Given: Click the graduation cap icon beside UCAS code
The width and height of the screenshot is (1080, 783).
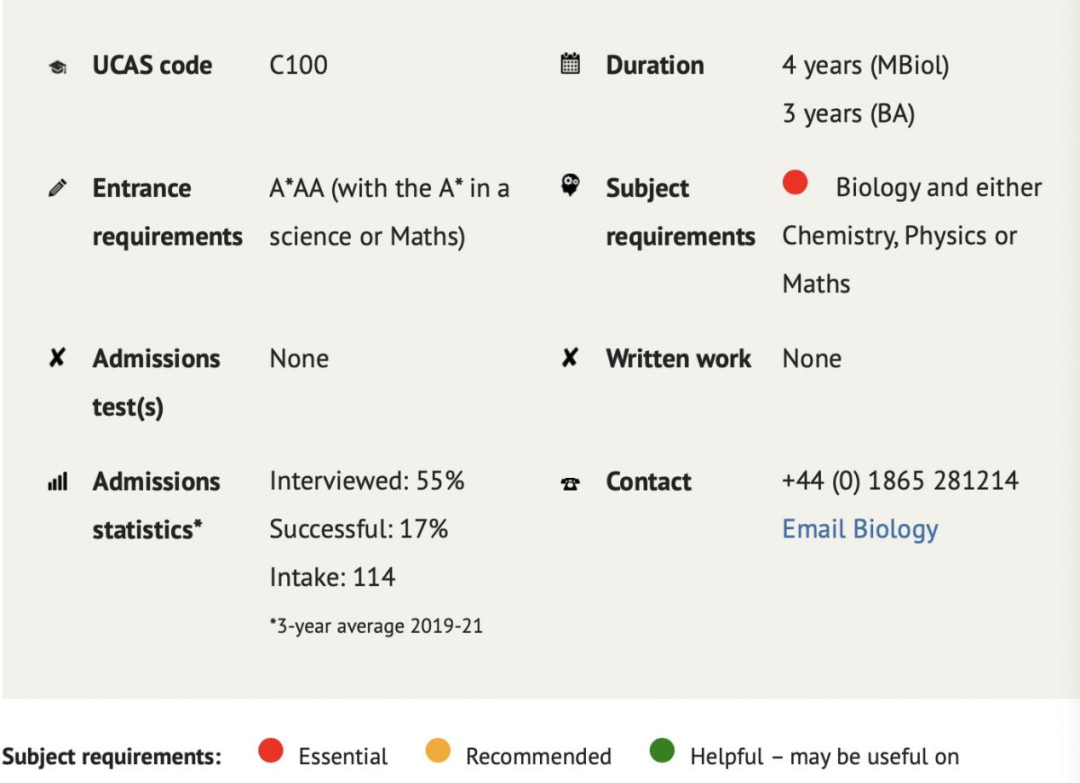Looking at the screenshot, I should [x=58, y=67].
